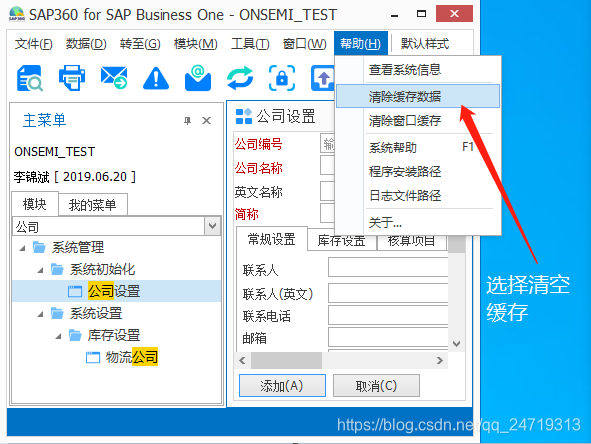Collapse the 系统设置 tree node

pyautogui.click(x=40, y=314)
